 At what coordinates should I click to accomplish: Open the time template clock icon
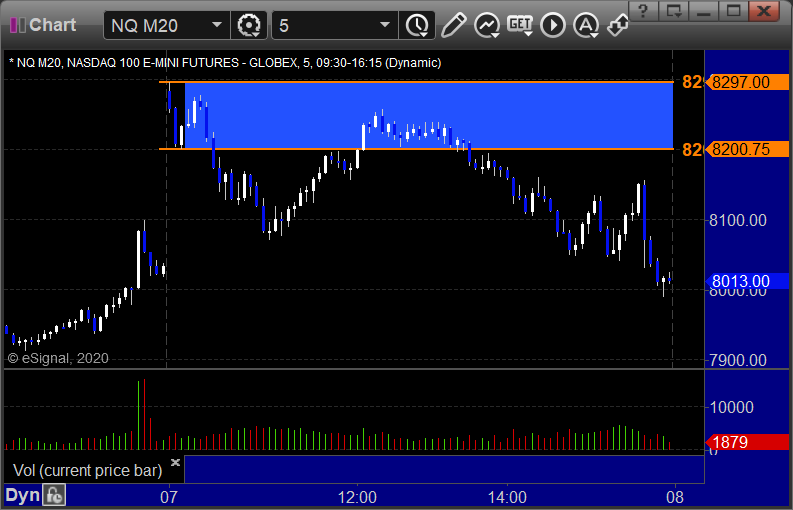click(x=417, y=25)
